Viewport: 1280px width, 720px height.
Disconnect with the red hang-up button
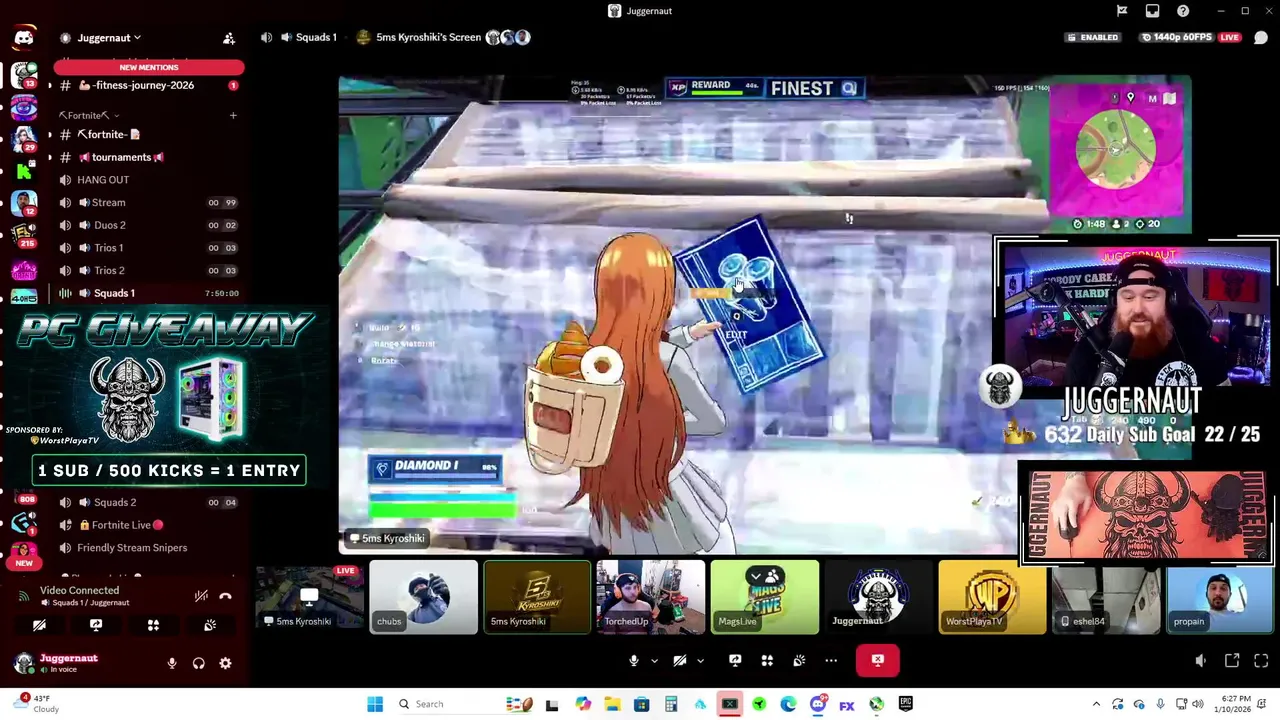877,660
